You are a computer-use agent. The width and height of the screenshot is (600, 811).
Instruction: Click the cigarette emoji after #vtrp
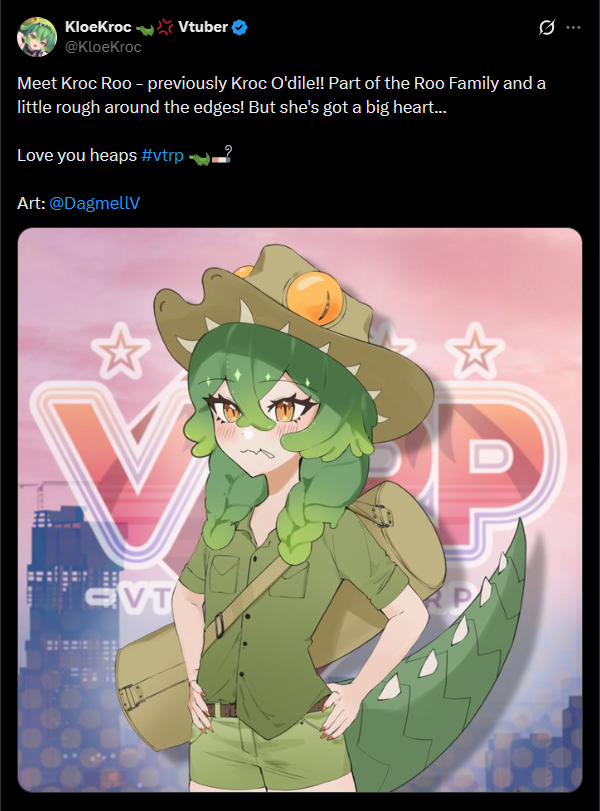[222, 155]
